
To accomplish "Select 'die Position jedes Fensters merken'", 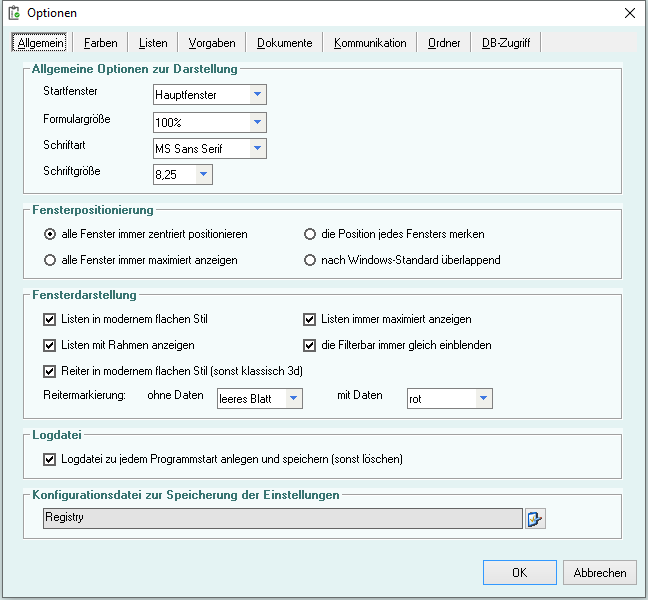I will point(310,234).
